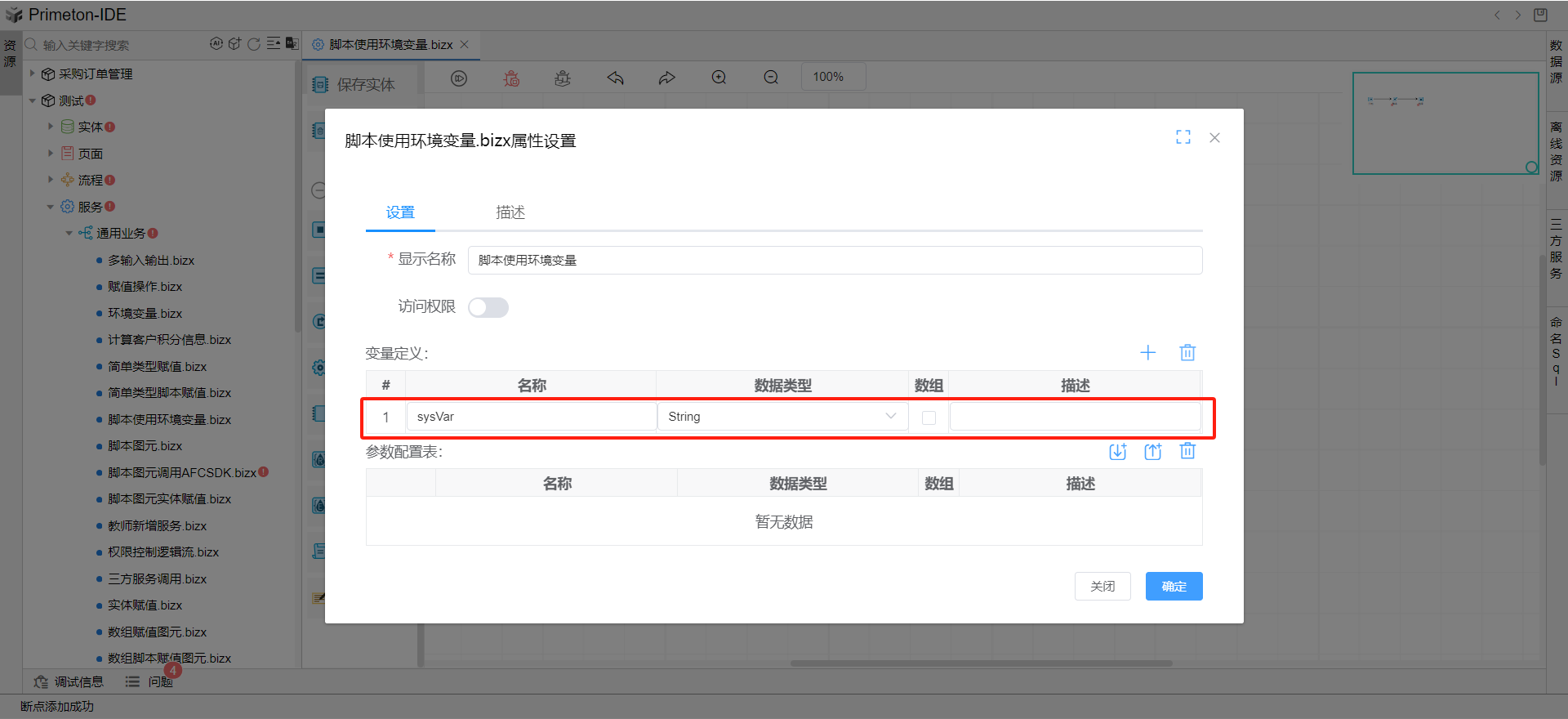1568x719 pixels.
Task: Open 脚本图元.bizx in the tree
Action: (x=145, y=446)
